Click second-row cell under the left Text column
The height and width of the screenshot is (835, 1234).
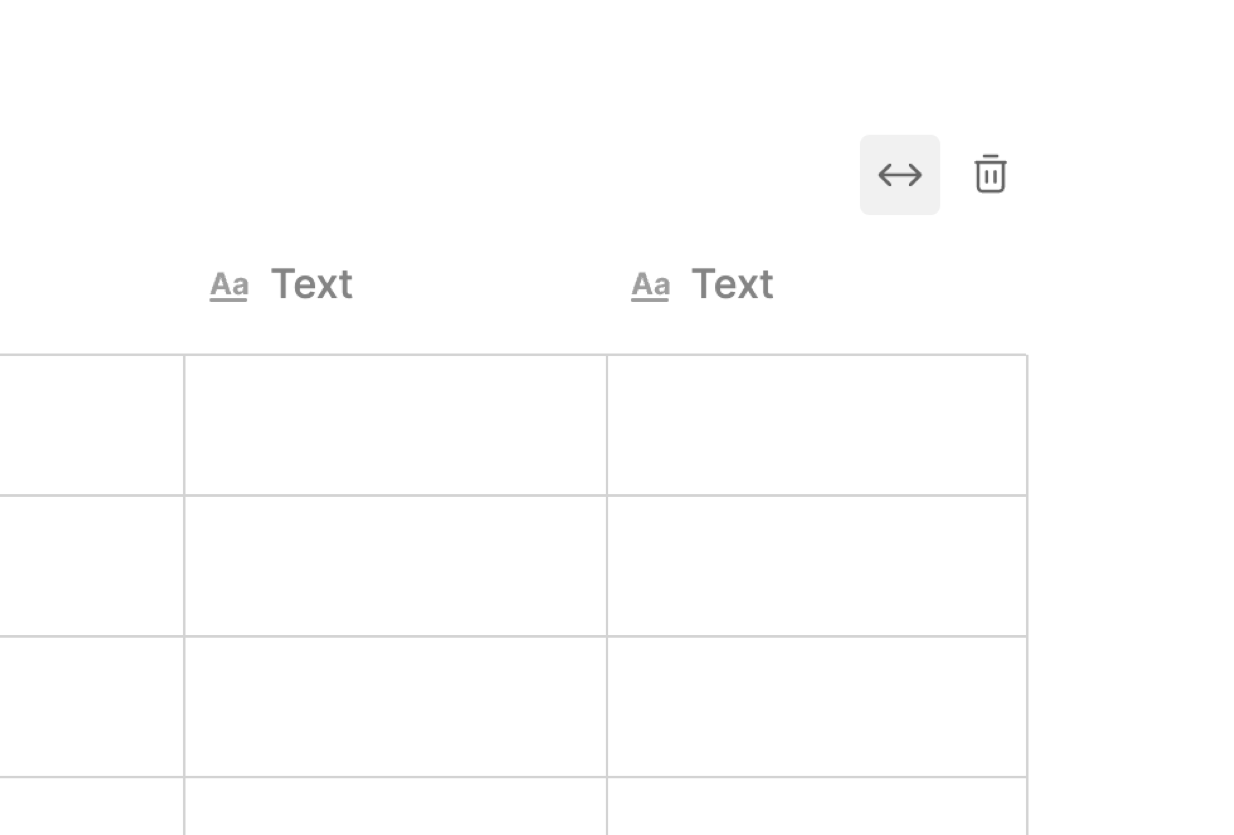[x=395, y=566]
